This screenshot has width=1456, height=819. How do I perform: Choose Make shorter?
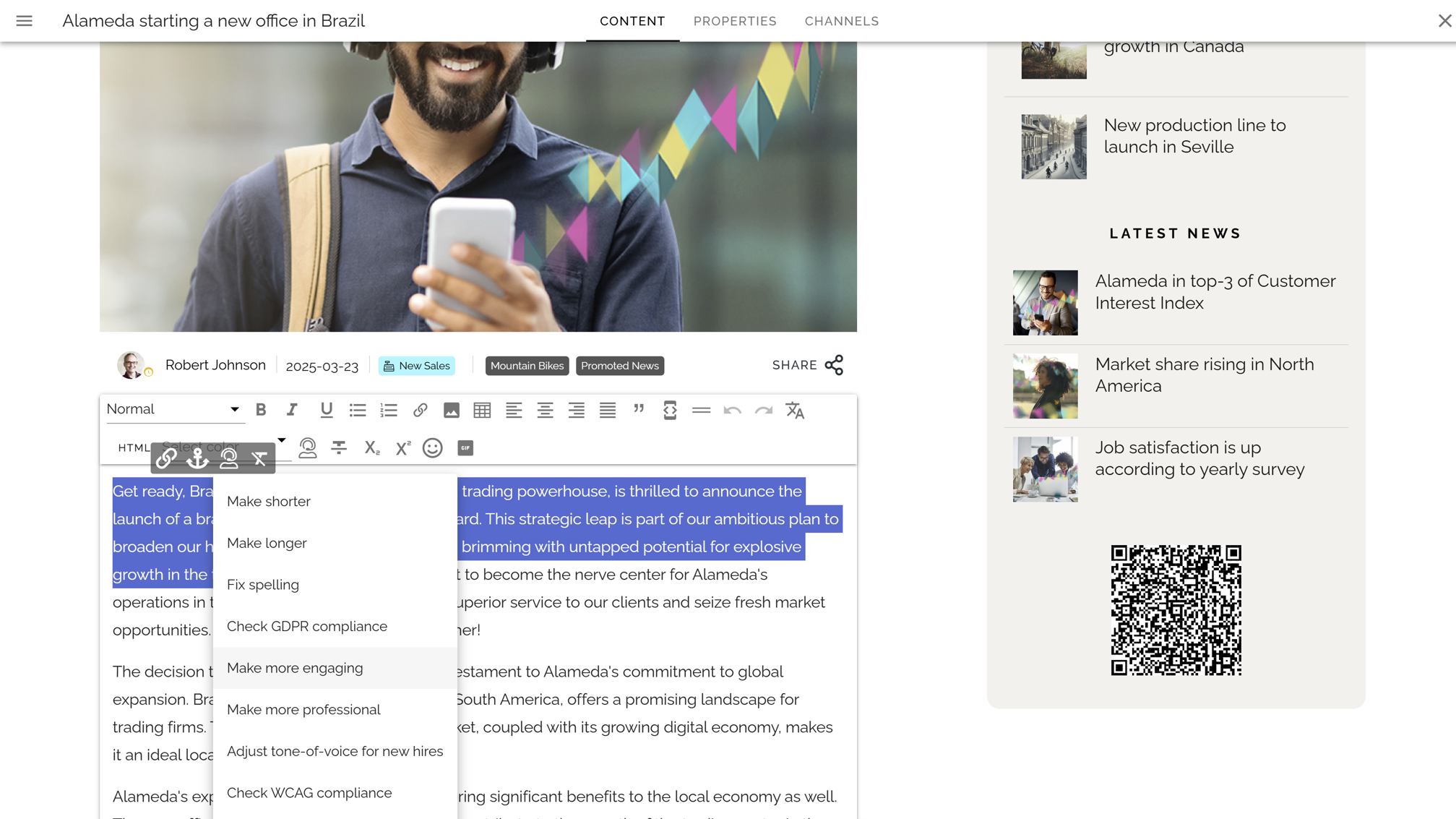335,501
